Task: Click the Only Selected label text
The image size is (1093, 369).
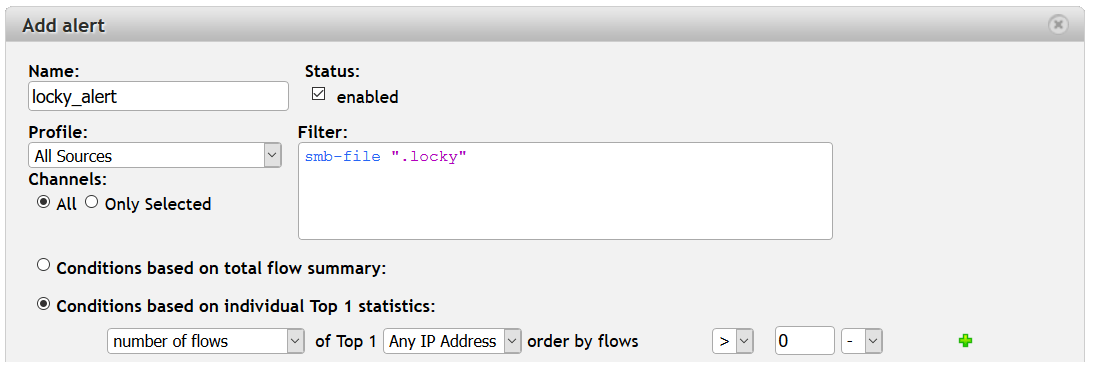Action: [158, 204]
